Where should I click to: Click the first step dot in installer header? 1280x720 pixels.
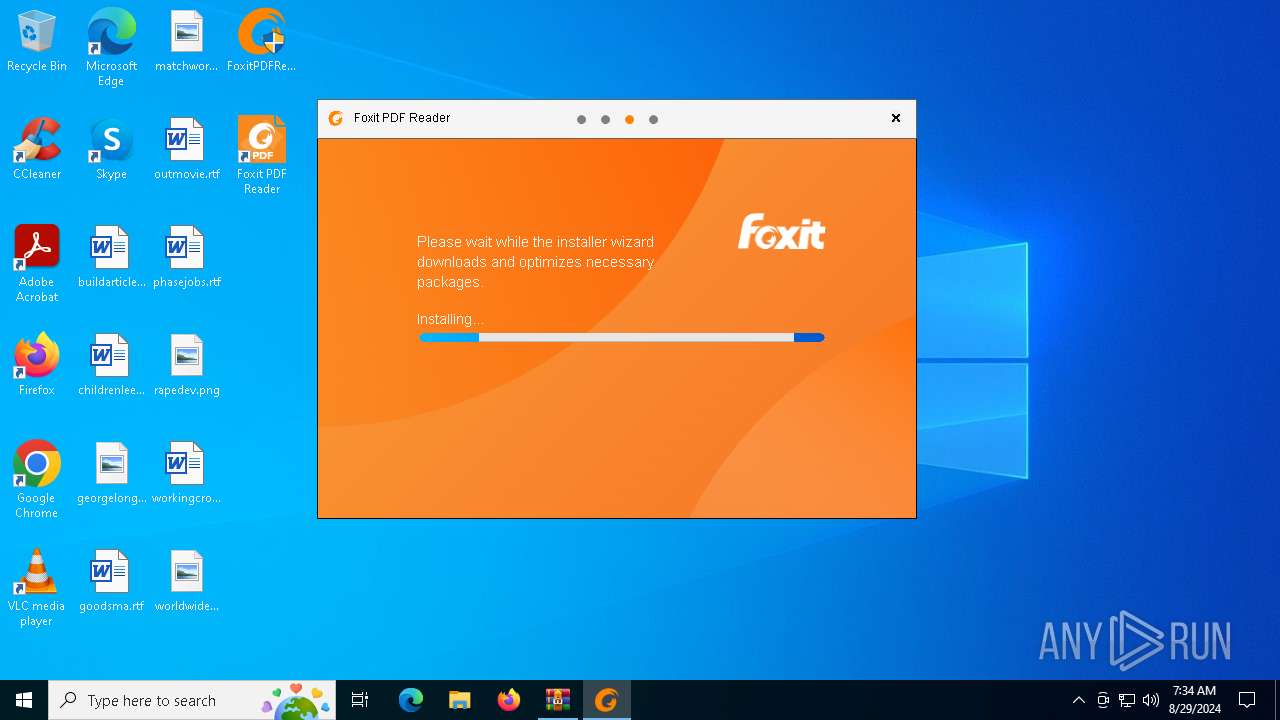click(581, 119)
